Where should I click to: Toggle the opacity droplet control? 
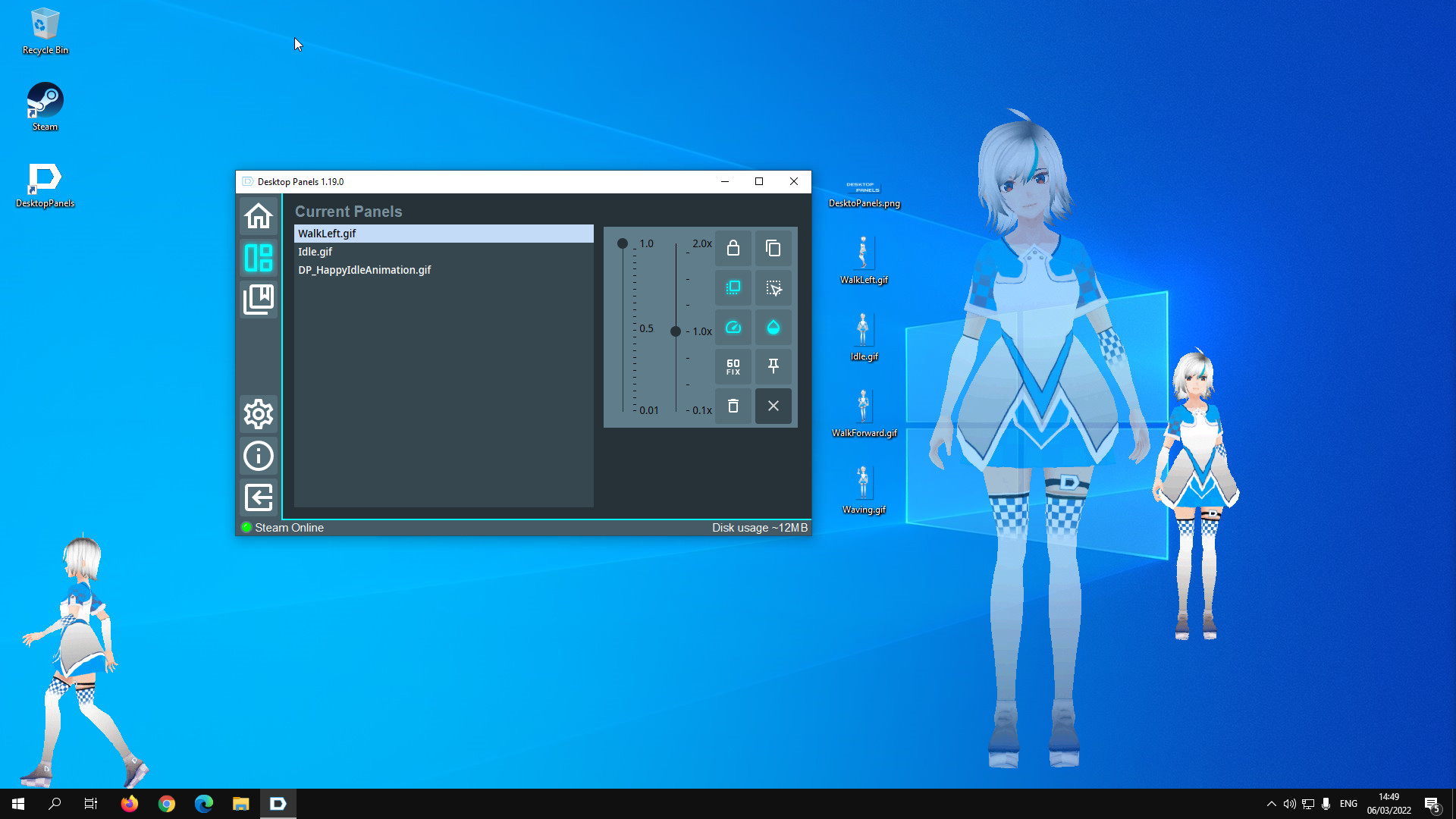[773, 327]
